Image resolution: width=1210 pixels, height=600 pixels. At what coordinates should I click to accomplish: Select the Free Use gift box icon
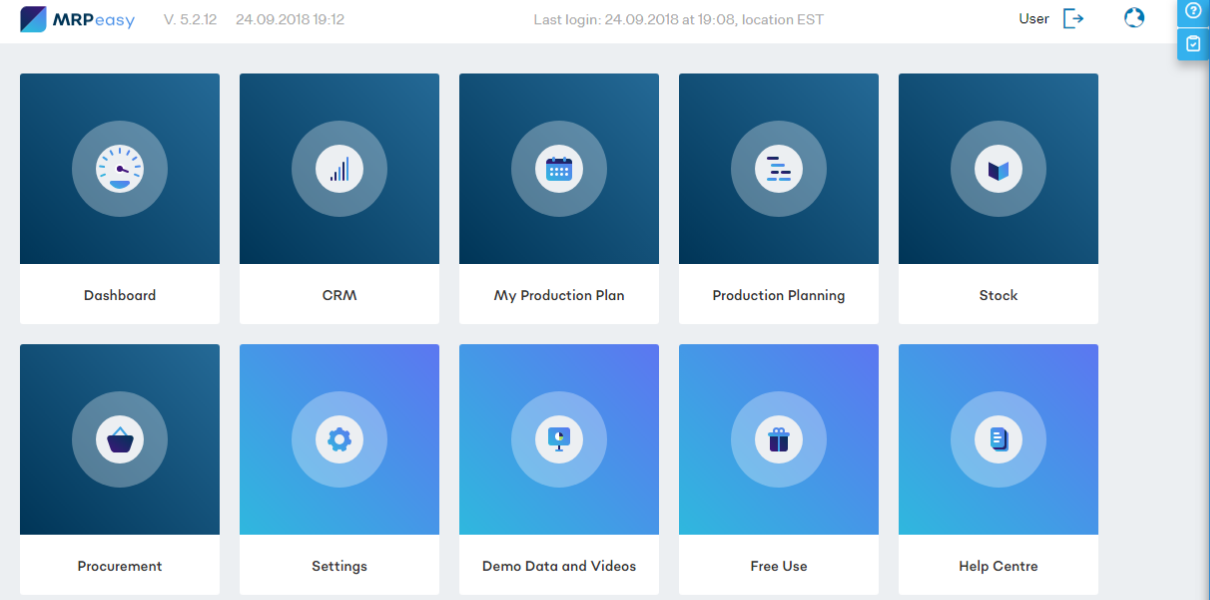coord(778,440)
